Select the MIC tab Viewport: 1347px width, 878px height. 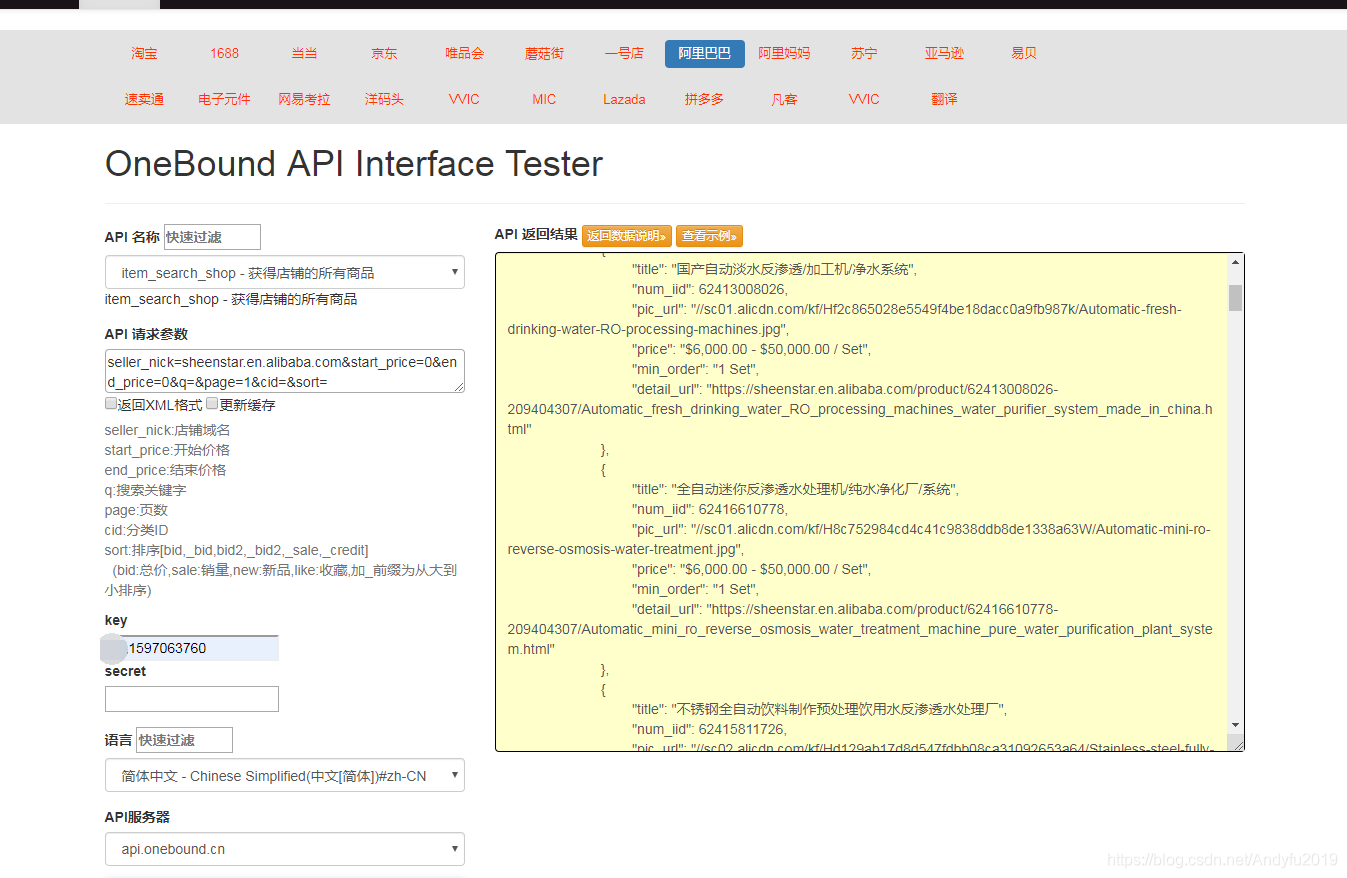544,100
